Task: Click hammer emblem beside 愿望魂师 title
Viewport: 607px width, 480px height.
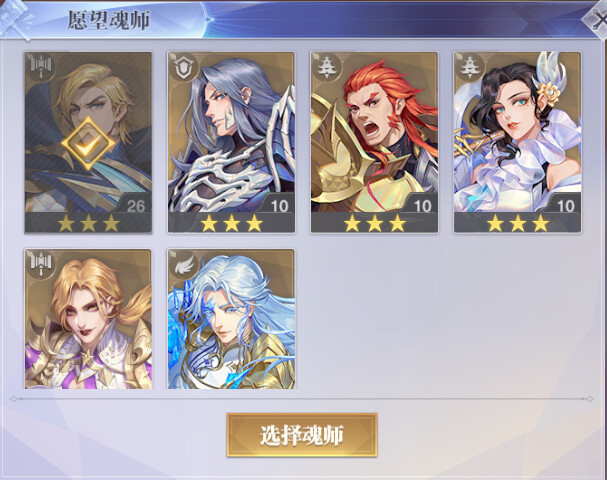Action: coord(16,19)
